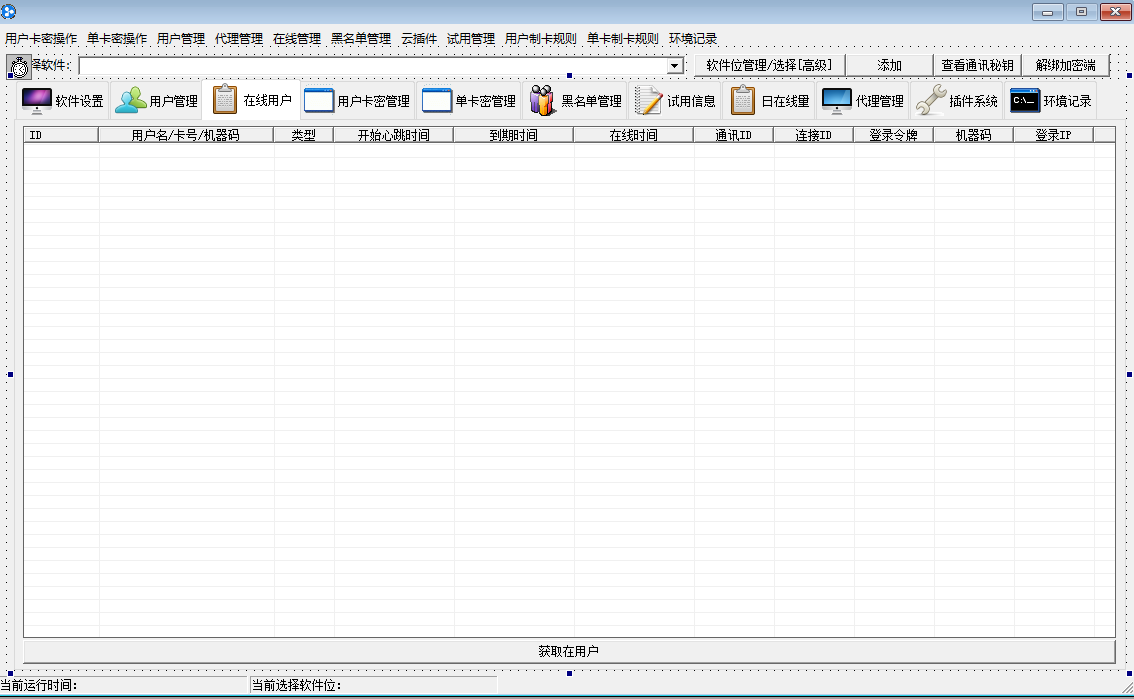Open 插件系统 wrench icon tab
Image resolution: width=1134 pixels, height=699 pixels.
(930, 101)
